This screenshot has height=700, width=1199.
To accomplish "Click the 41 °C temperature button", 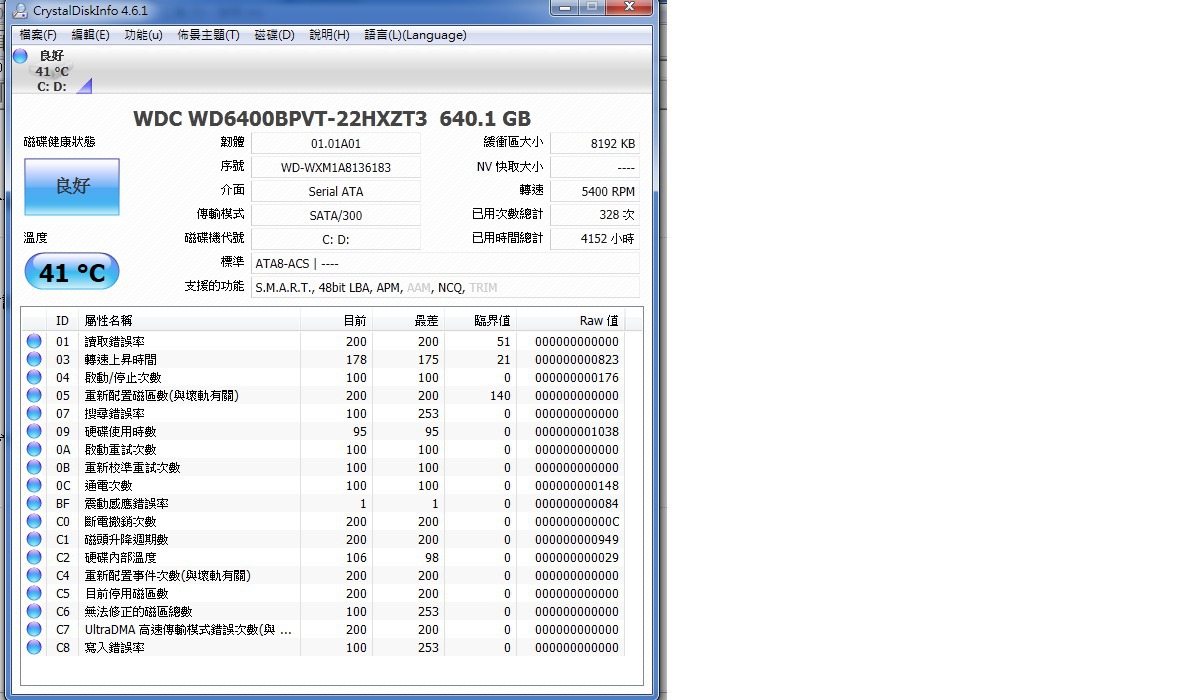I will click(72, 272).
